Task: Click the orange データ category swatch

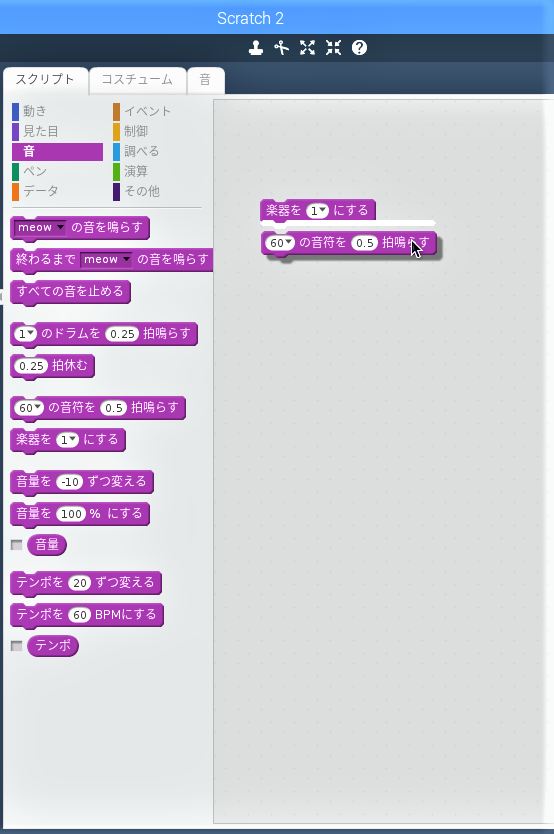Action: (15, 191)
